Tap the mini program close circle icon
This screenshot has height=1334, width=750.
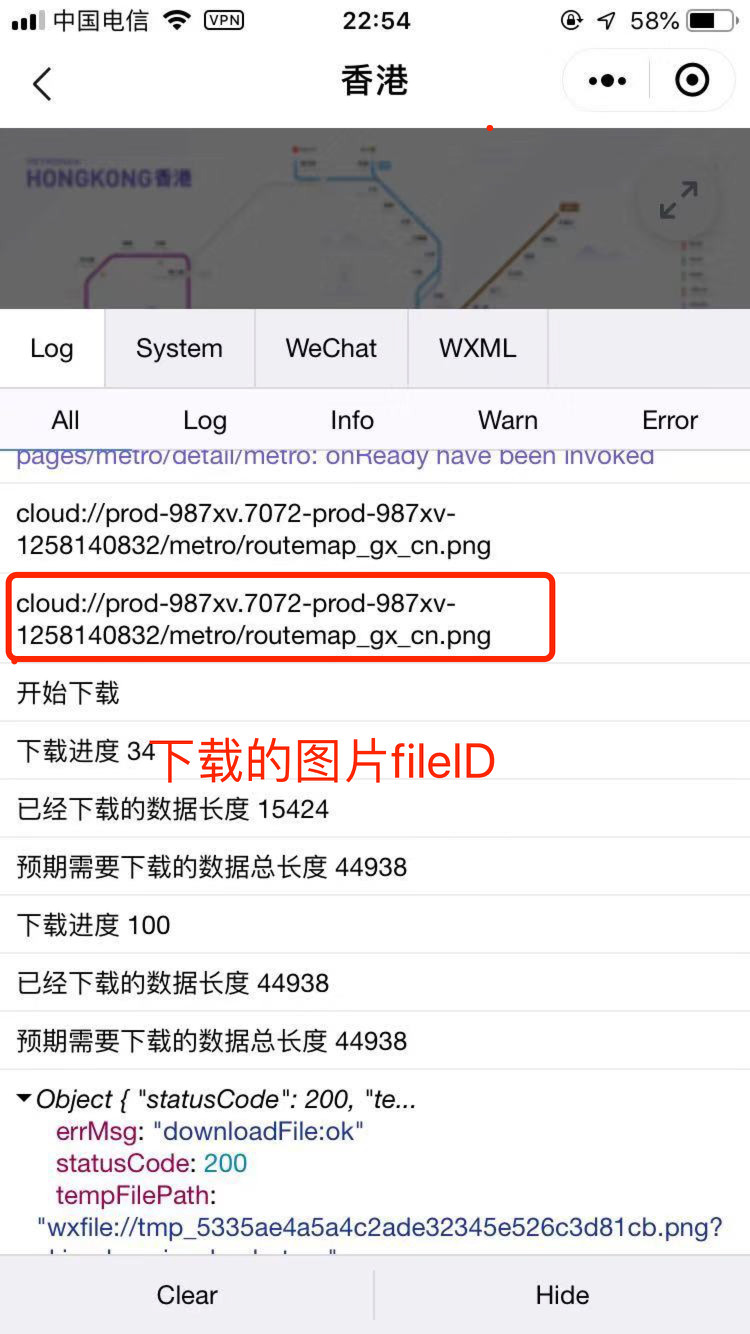point(692,81)
